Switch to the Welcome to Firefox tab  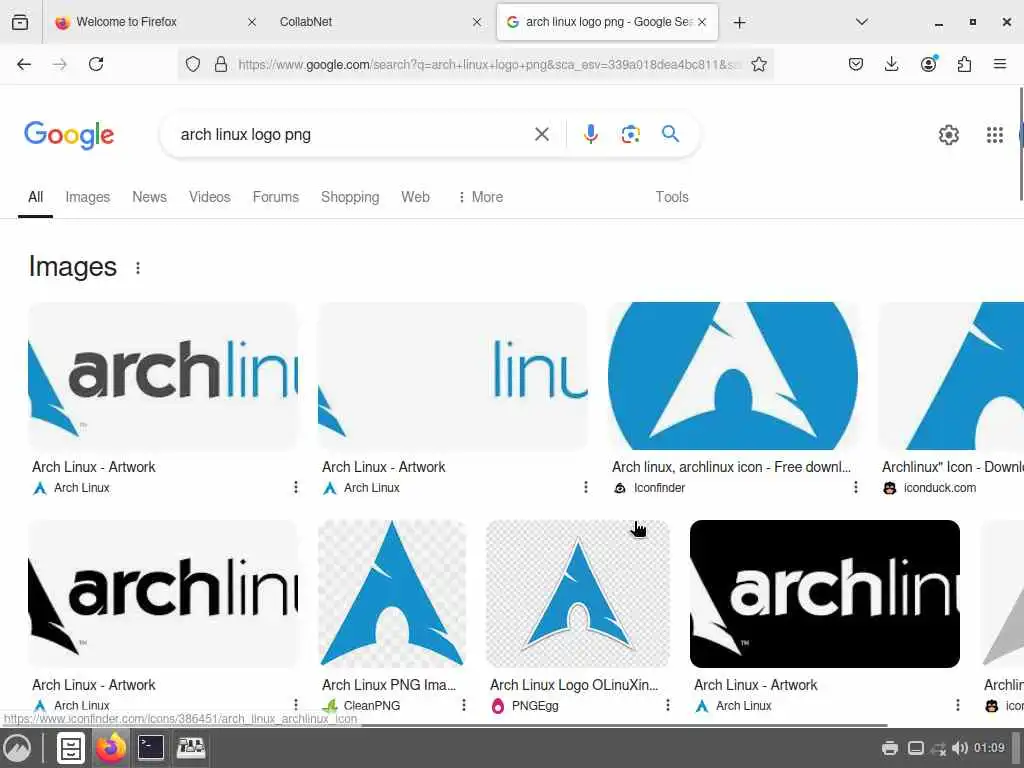tap(153, 22)
